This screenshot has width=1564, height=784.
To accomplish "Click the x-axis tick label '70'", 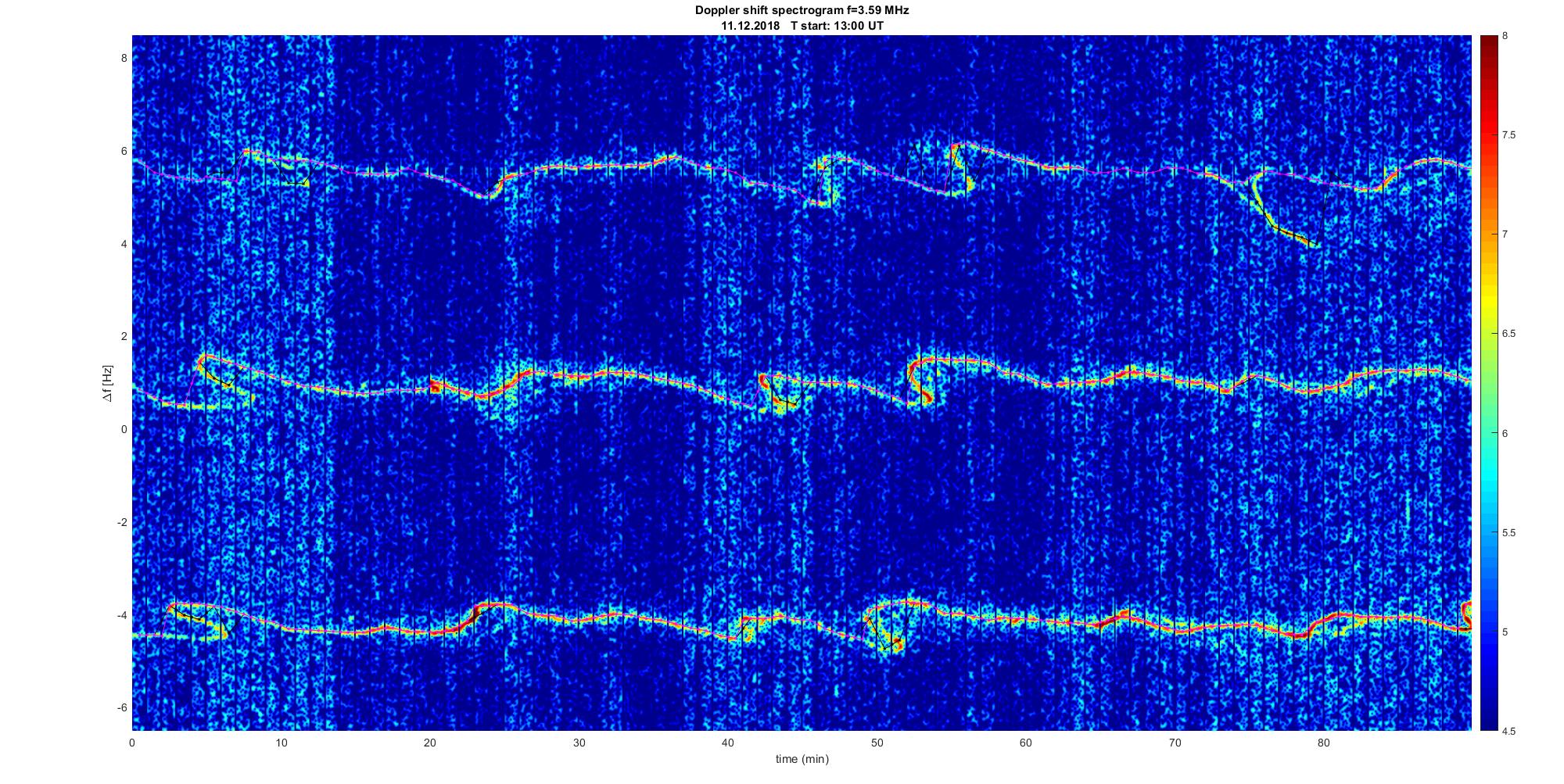I will 1175,742.
